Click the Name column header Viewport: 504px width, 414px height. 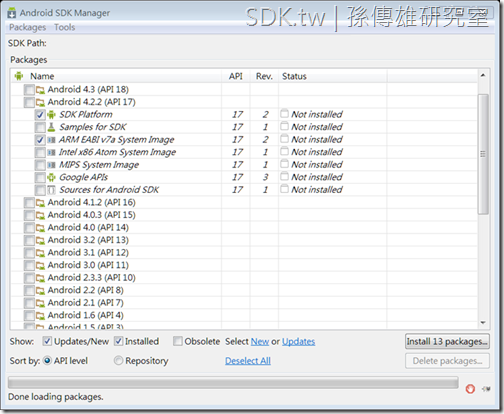(117, 76)
